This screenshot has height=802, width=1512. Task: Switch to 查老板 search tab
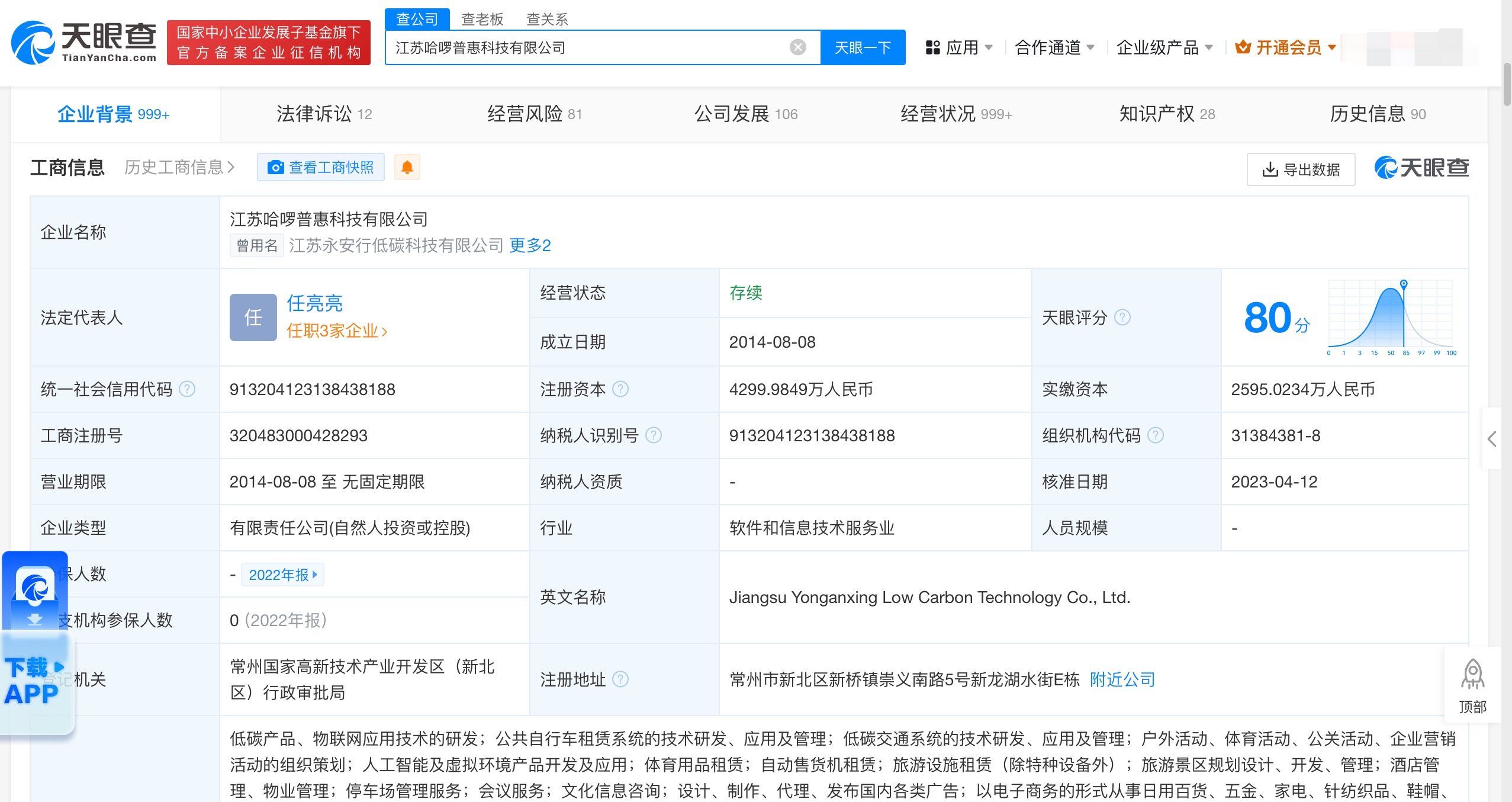482,19
